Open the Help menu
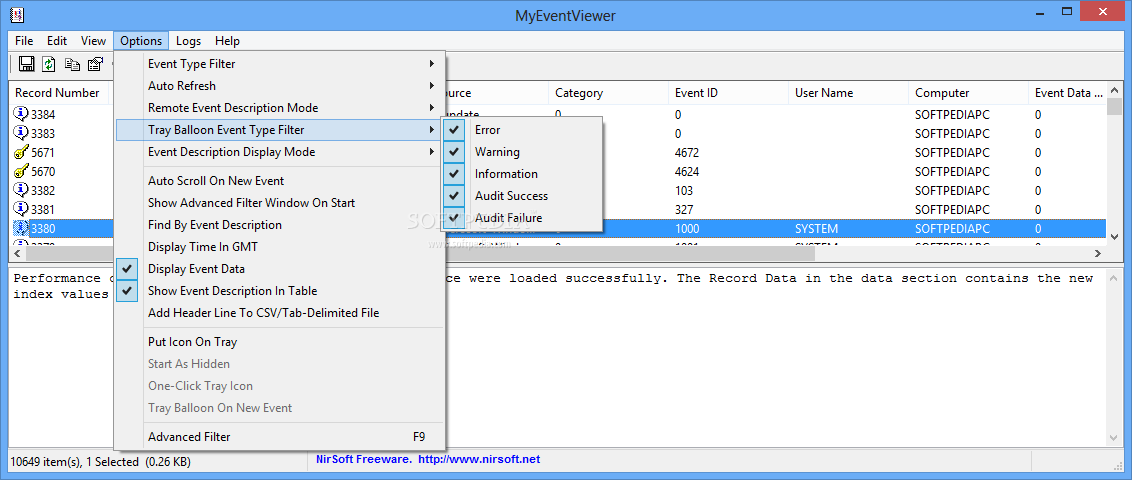Screen dimensions: 1132x480 (227, 41)
